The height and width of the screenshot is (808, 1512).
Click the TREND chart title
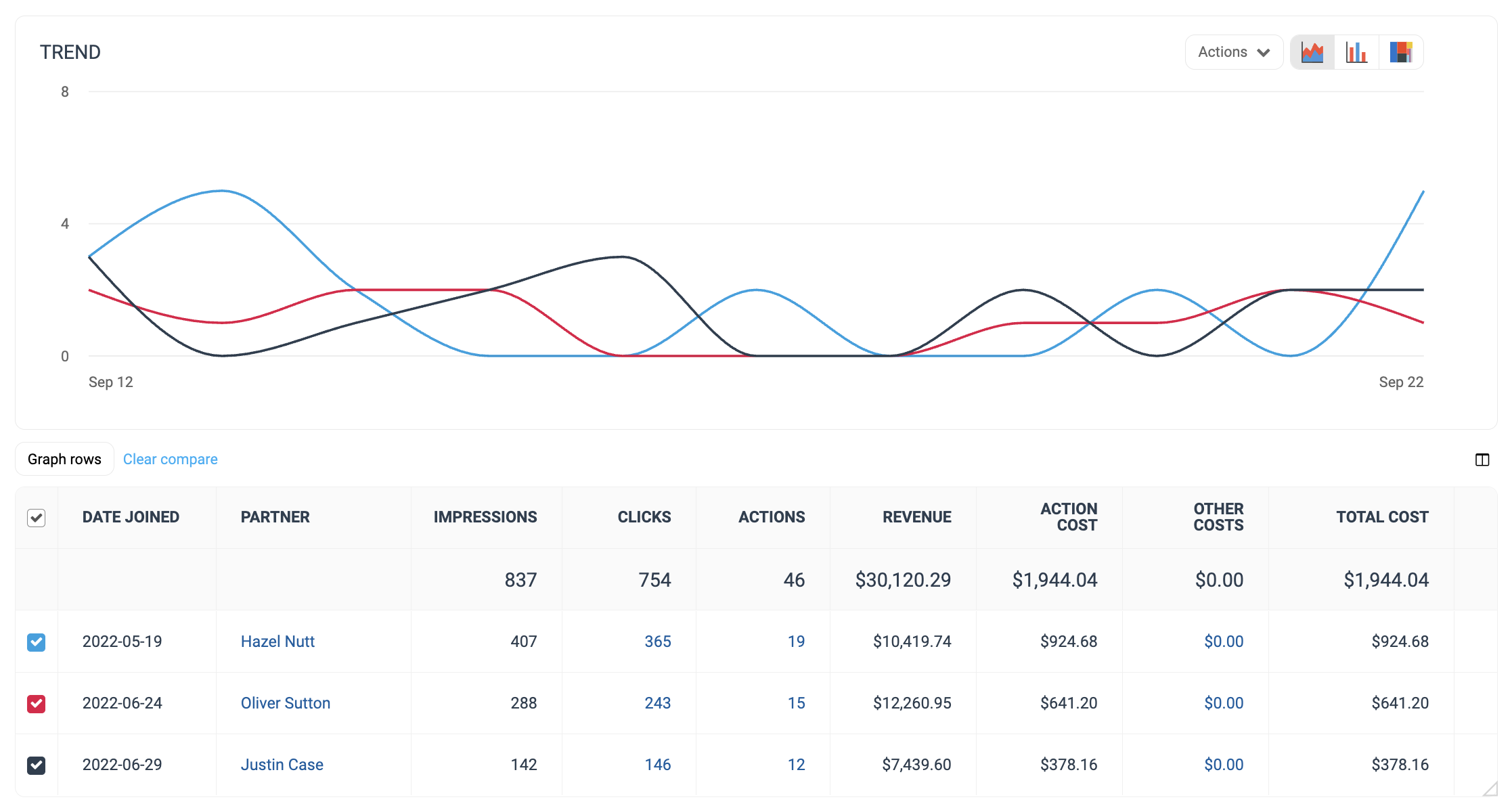(x=70, y=52)
